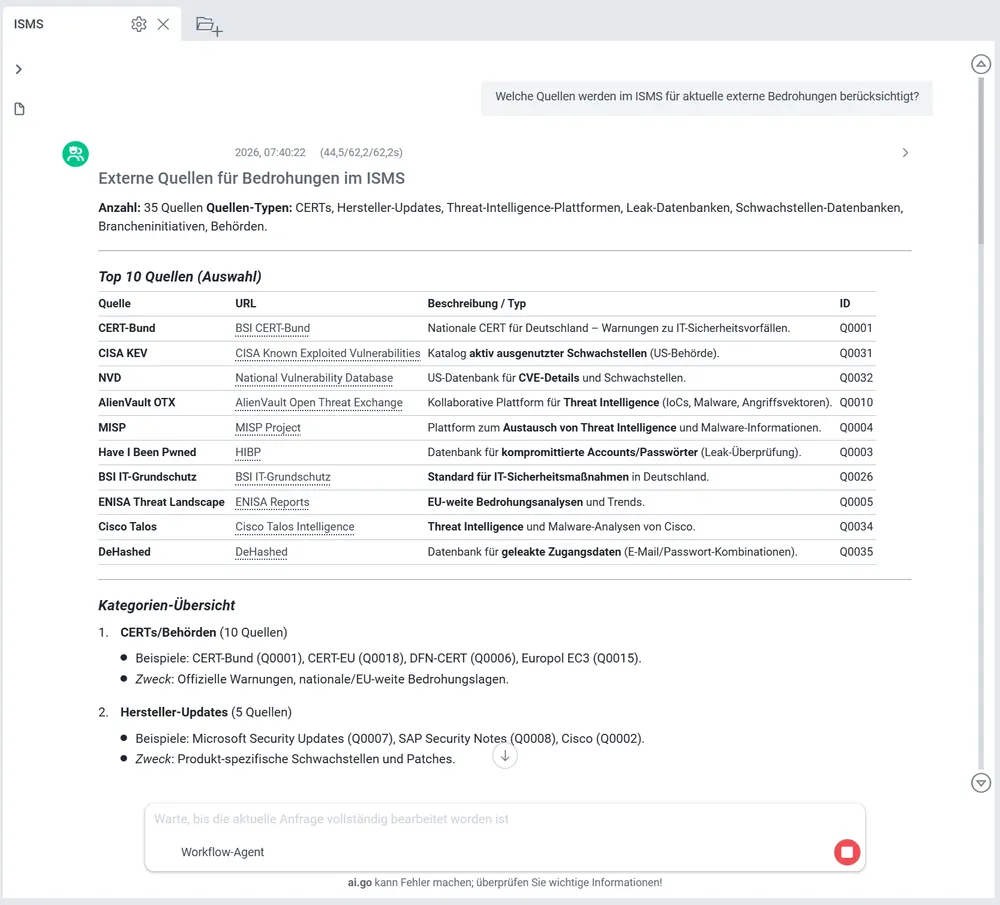Screen dimensions: 1000x905
Task: Click the timestamp '2026, 07:40:22'
Action: click(270, 152)
